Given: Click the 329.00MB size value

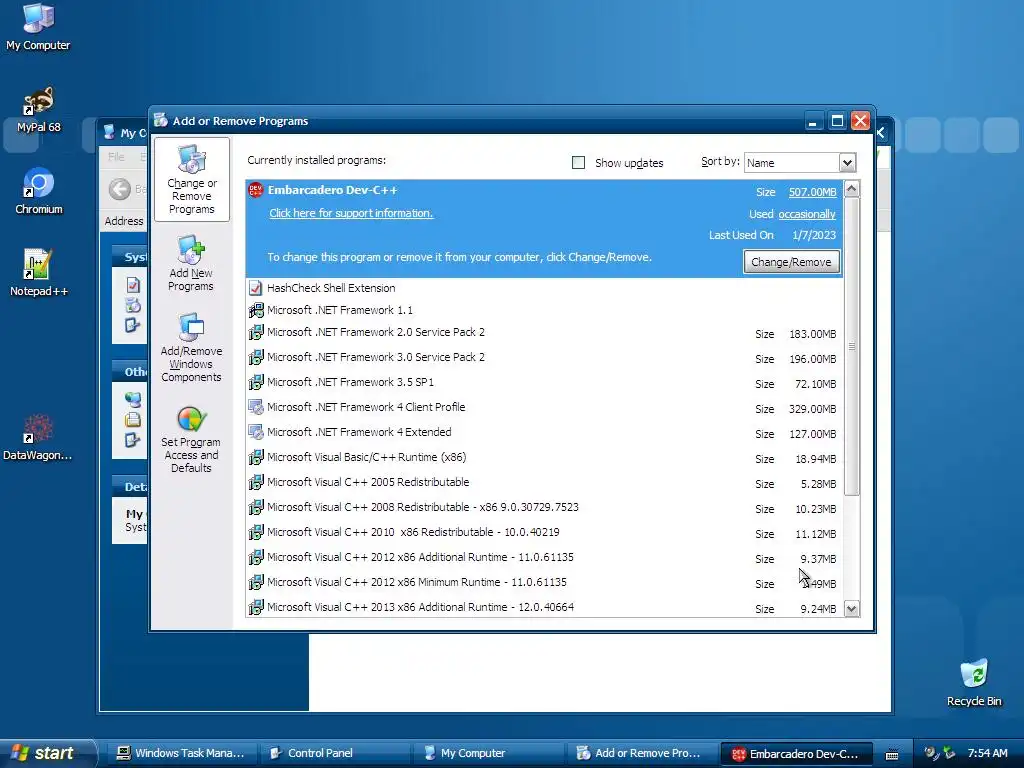Looking at the screenshot, I should pyautogui.click(x=812, y=409).
